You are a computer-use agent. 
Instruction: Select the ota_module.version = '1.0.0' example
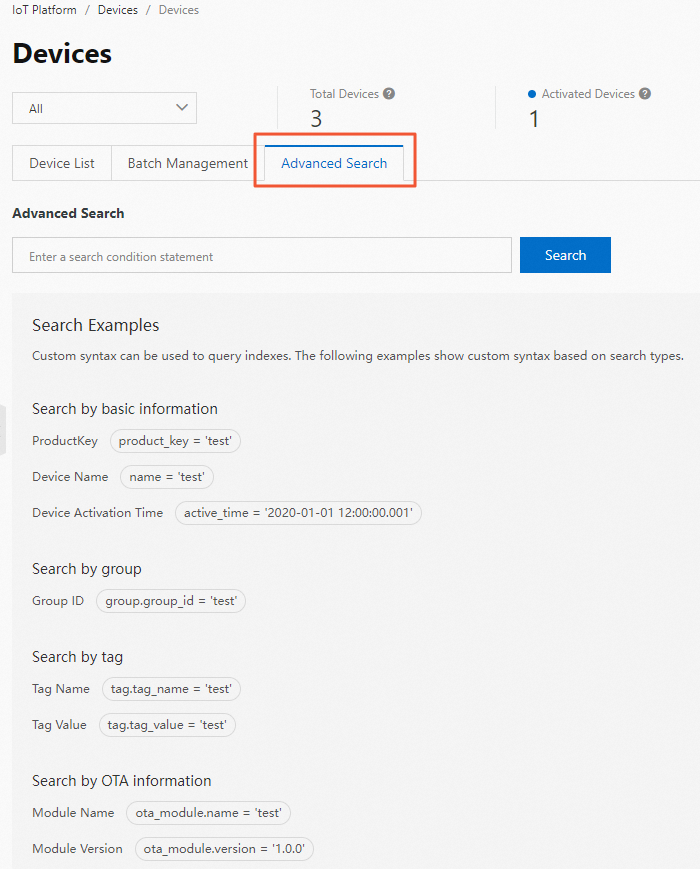(223, 849)
